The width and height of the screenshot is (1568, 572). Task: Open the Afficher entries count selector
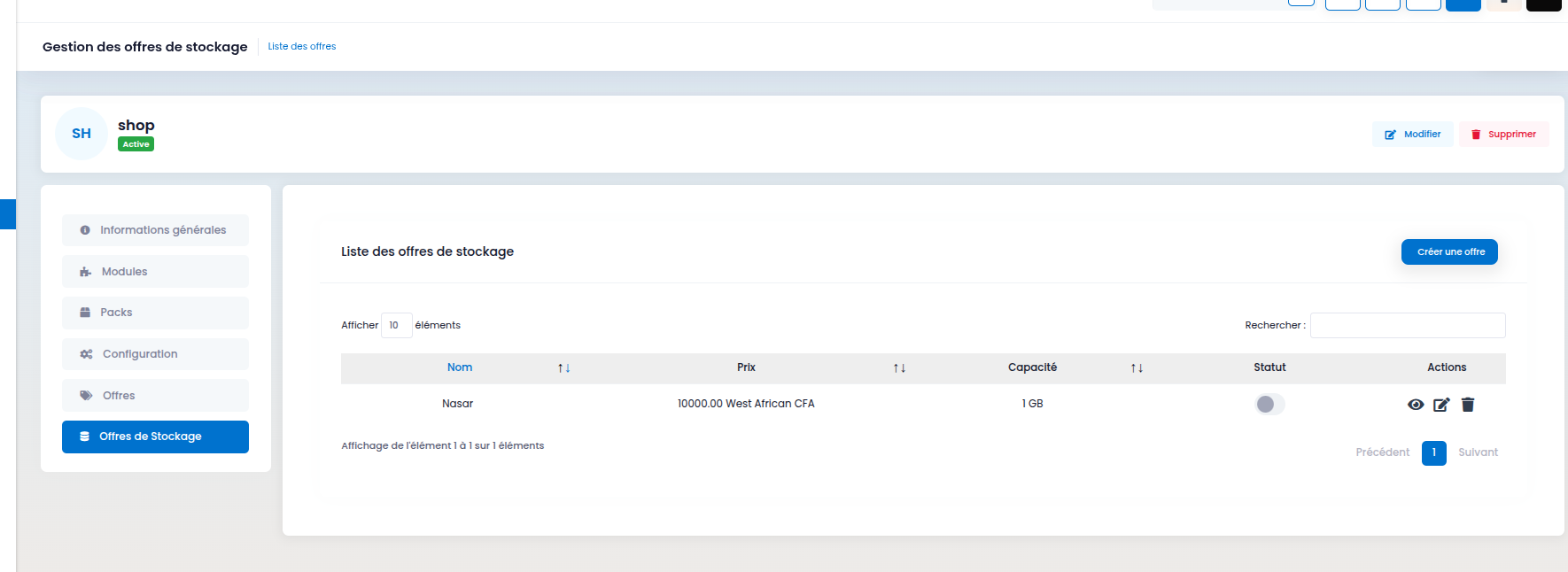click(396, 325)
